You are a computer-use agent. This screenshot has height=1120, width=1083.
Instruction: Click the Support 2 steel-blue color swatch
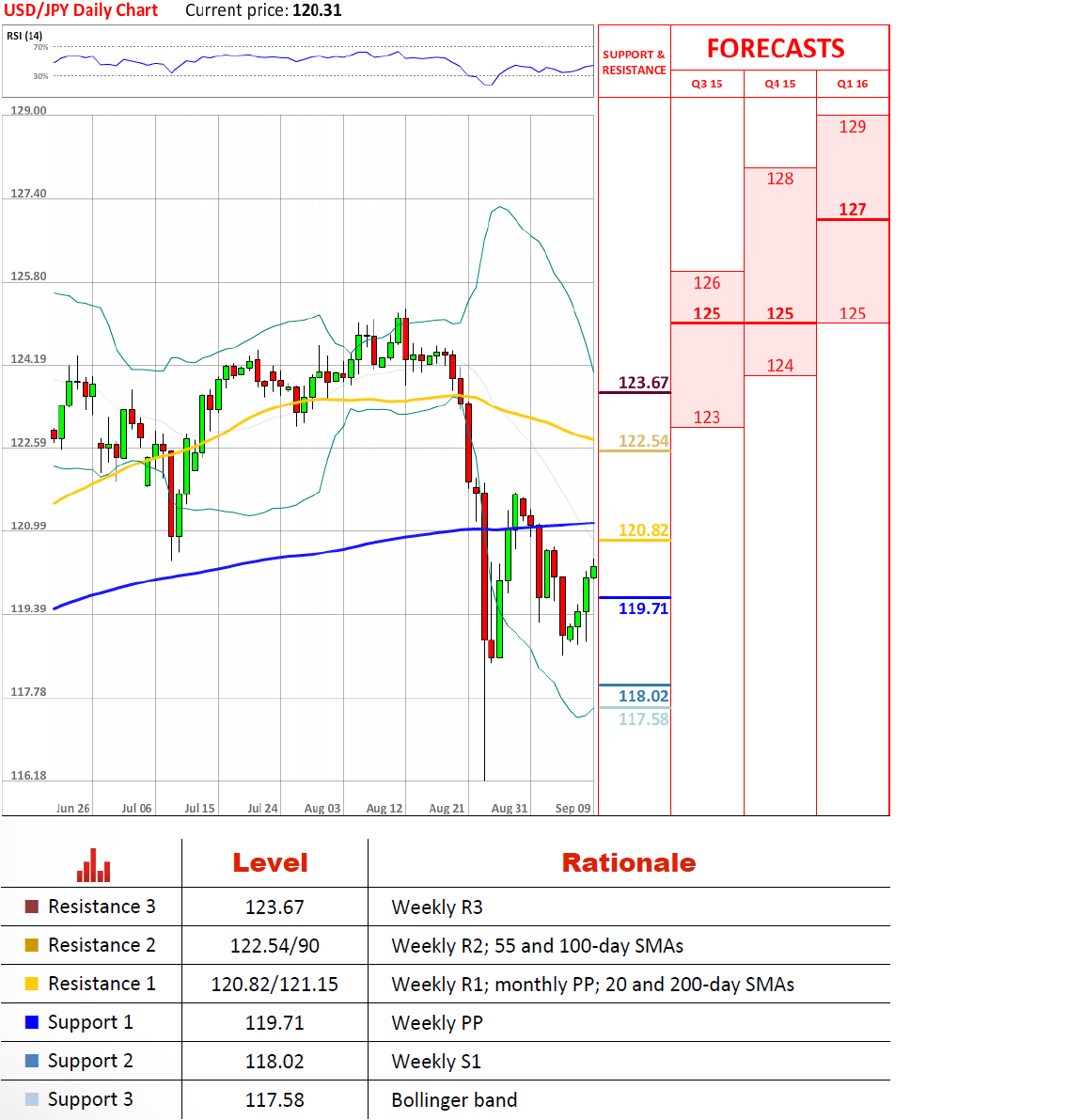[x=31, y=1061]
